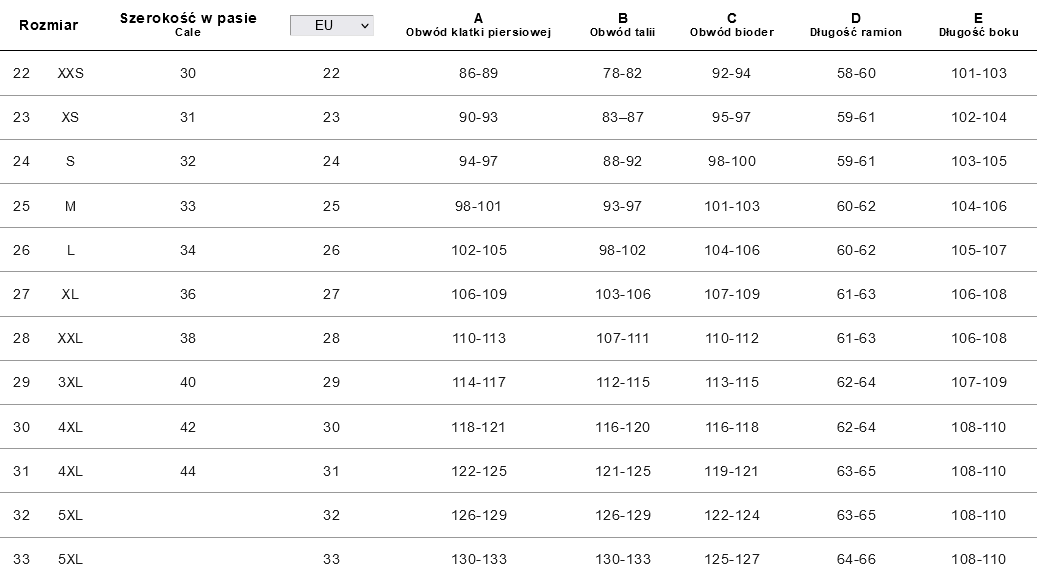Click column B Obwód talii header
The width and height of the screenshot is (1044, 578).
click(x=623, y=25)
